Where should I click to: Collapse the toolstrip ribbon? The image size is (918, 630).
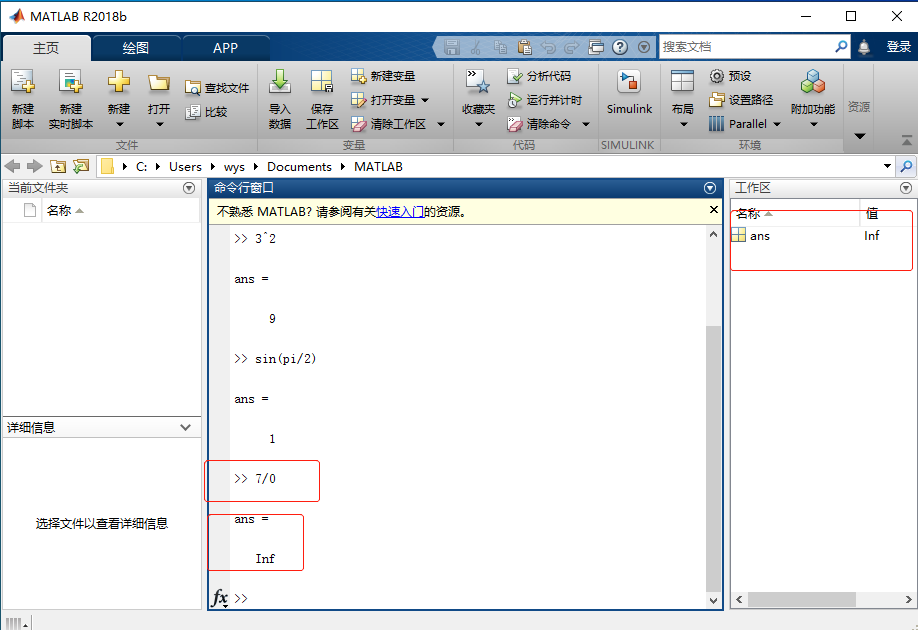point(906,141)
